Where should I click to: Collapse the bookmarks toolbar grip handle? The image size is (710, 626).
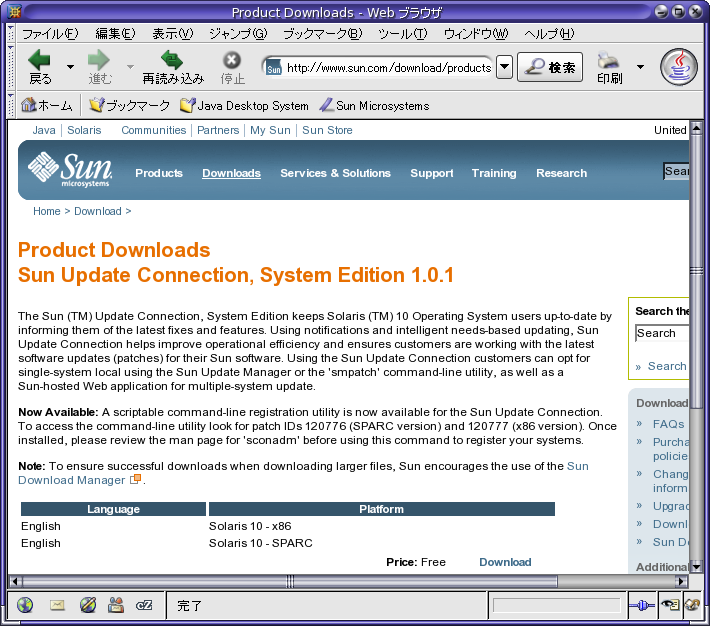coord(11,106)
